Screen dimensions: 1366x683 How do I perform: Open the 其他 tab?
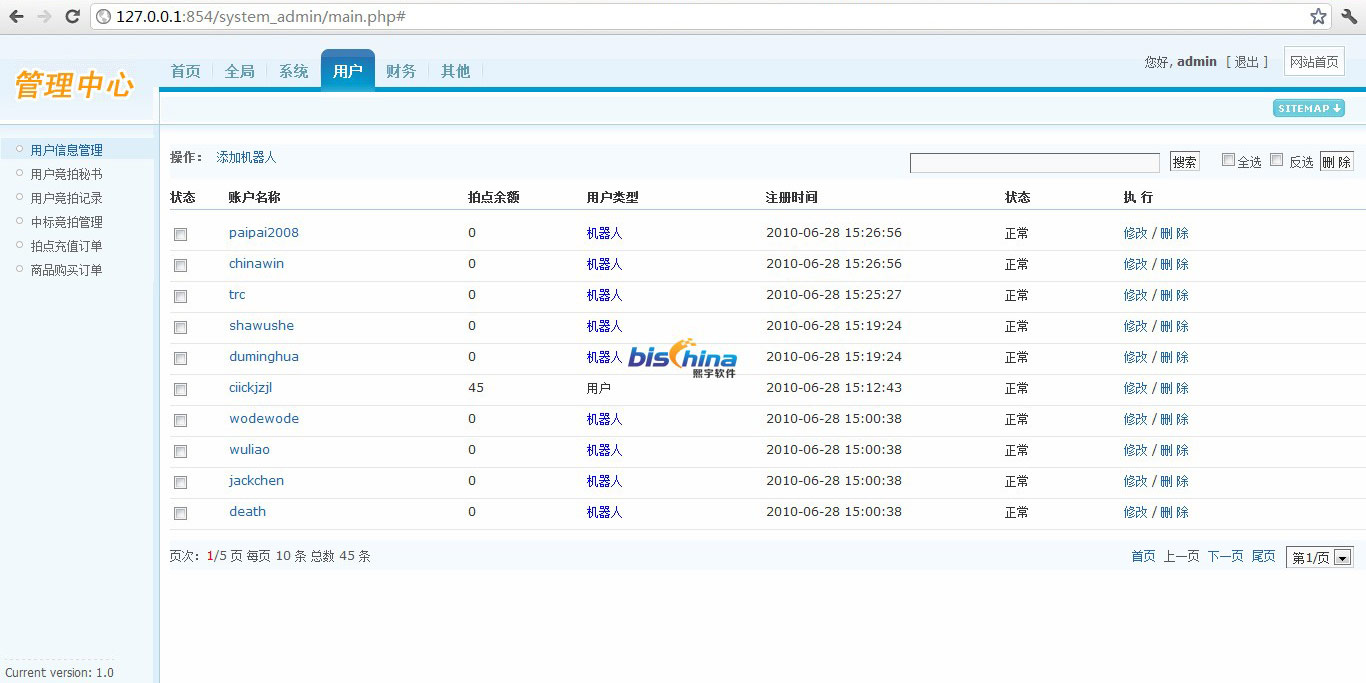click(456, 71)
